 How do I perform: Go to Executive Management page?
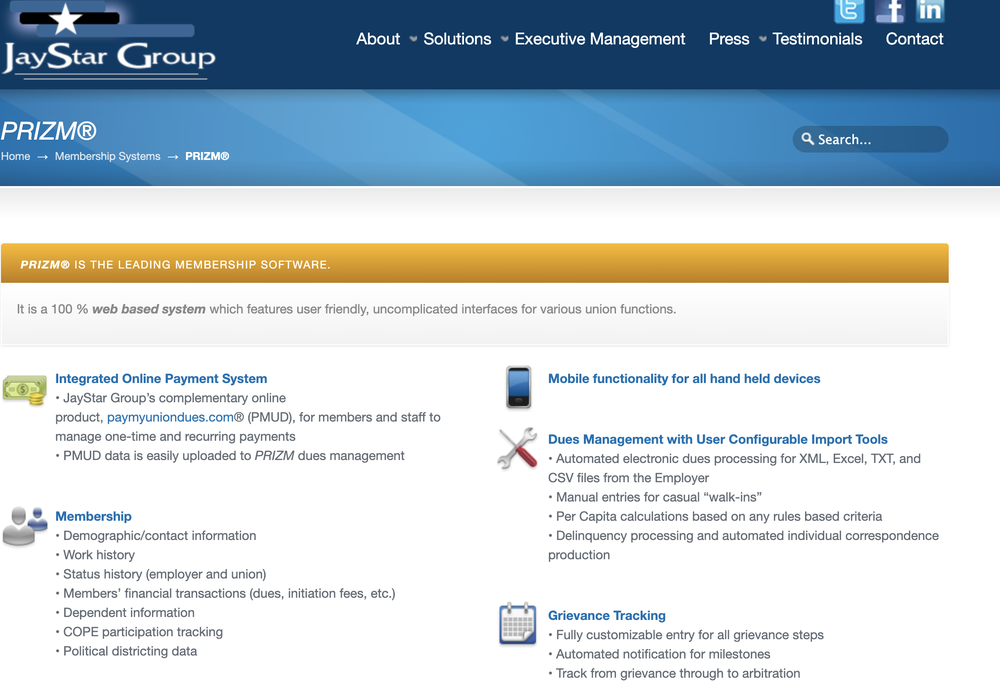pos(599,39)
